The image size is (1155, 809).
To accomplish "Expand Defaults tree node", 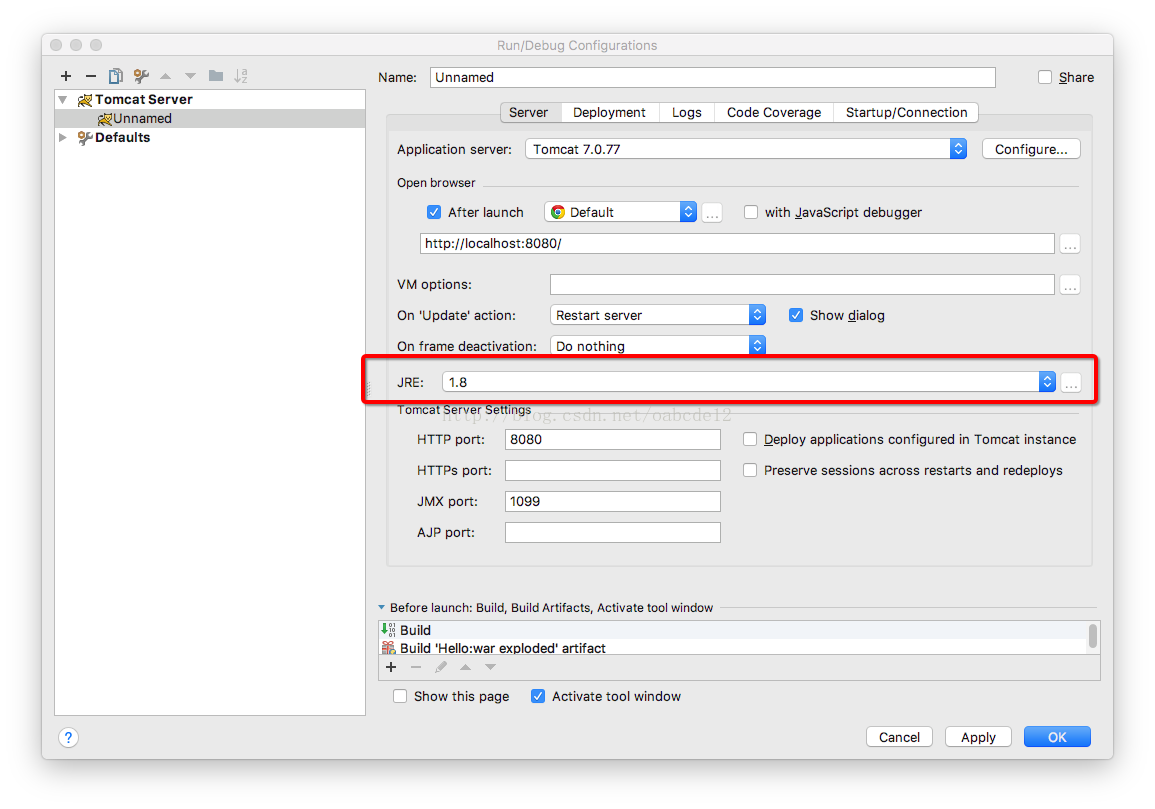I will coord(63,138).
